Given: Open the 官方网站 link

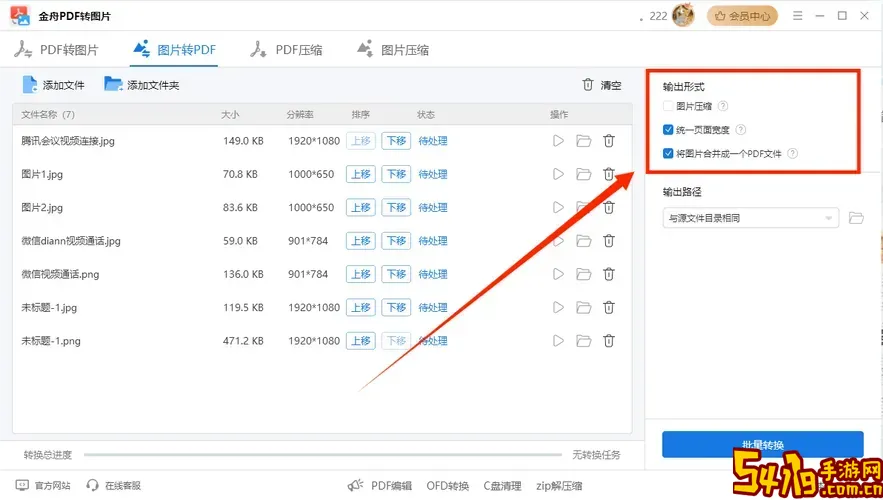Looking at the screenshot, I should (x=43, y=485).
